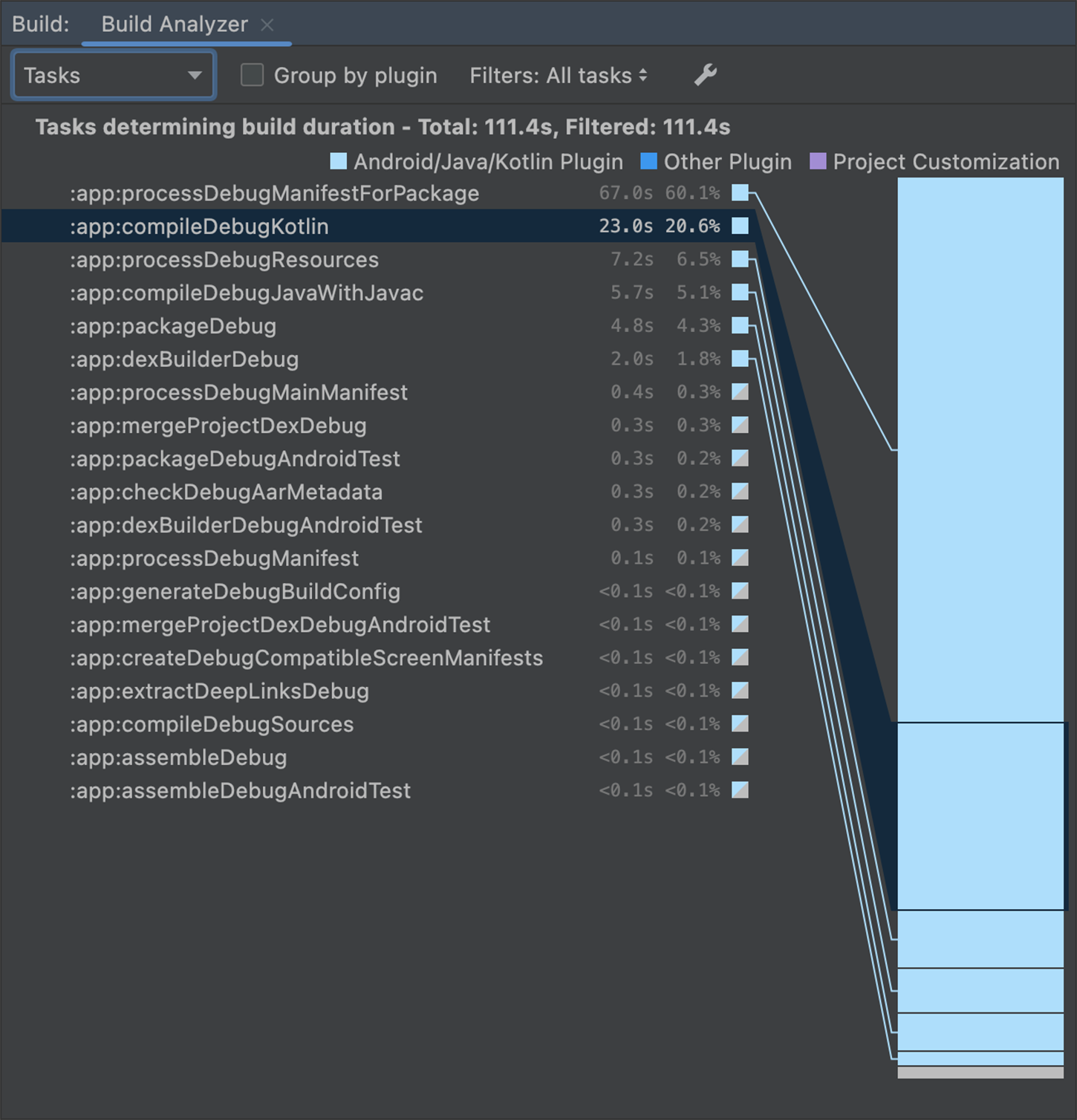Click the Project Customization legend square
Screen dimensions: 1077x1120
(x=818, y=161)
